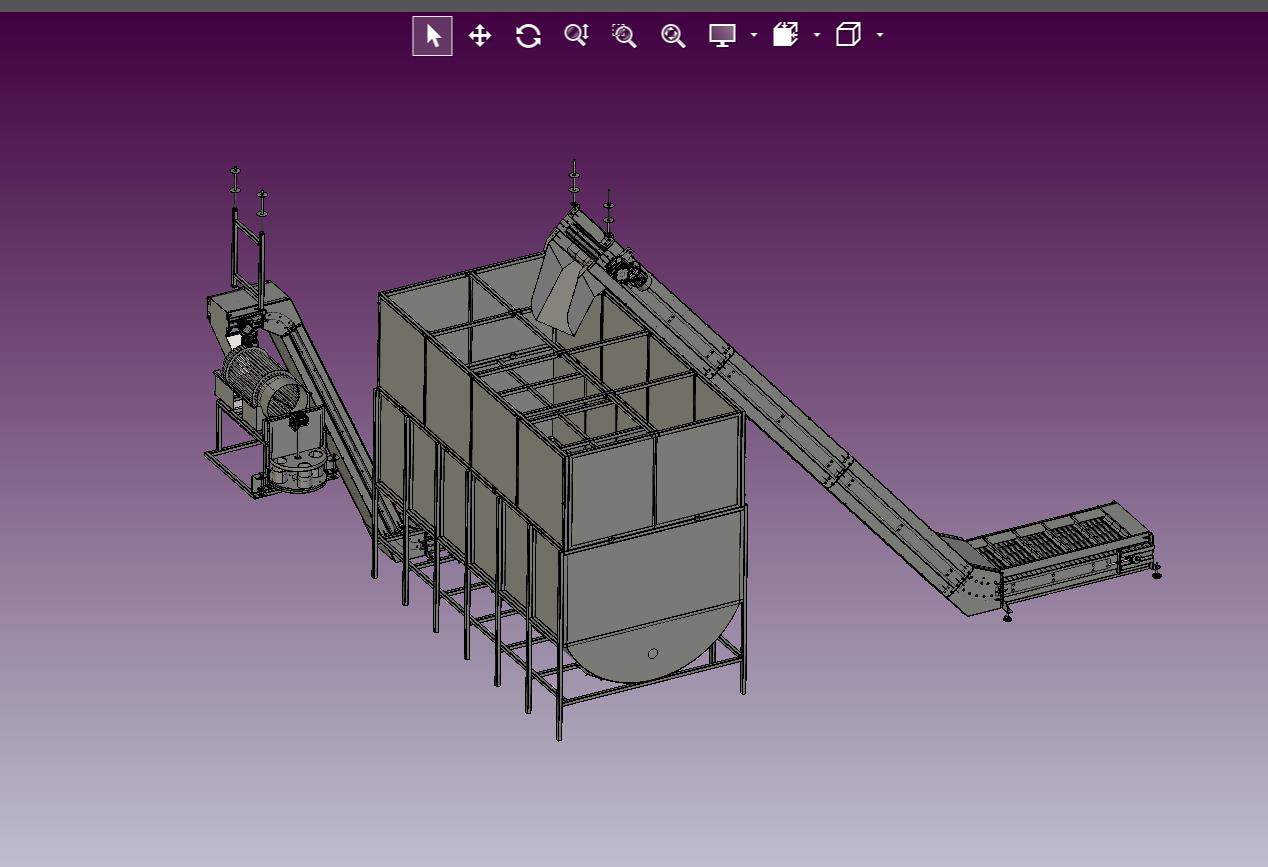Click the zoom-to-fit magnifier icon
Image resolution: width=1268 pixels, height=867 pixels.
673,36
